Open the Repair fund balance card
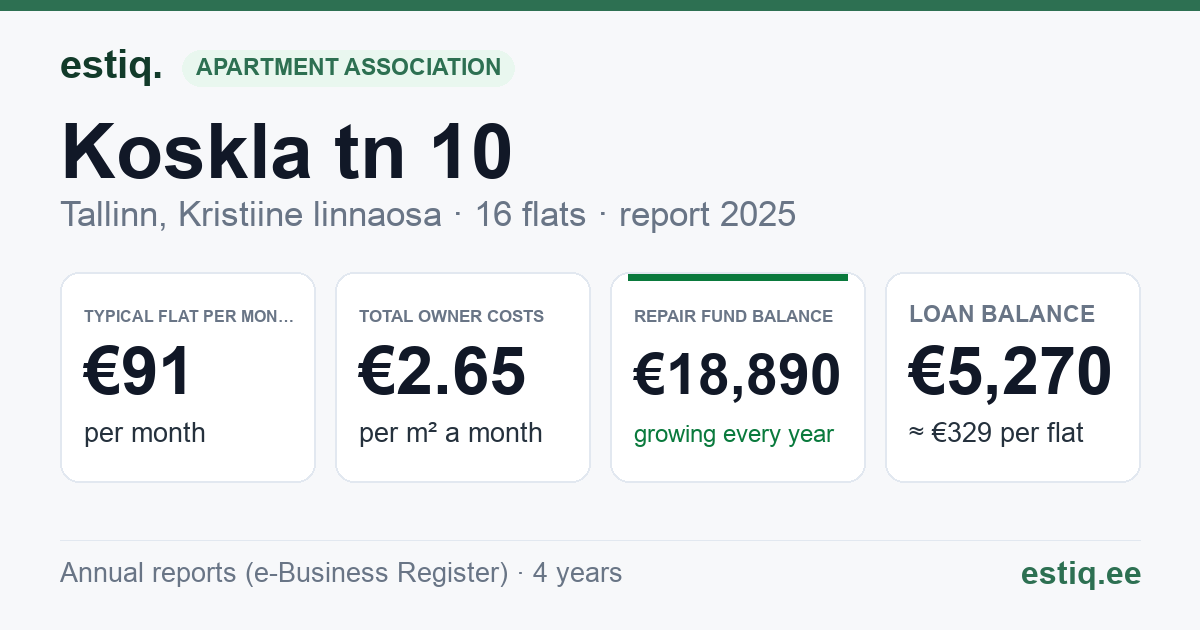The height and width of the screenshot is (630, 1200). [738, 377]
